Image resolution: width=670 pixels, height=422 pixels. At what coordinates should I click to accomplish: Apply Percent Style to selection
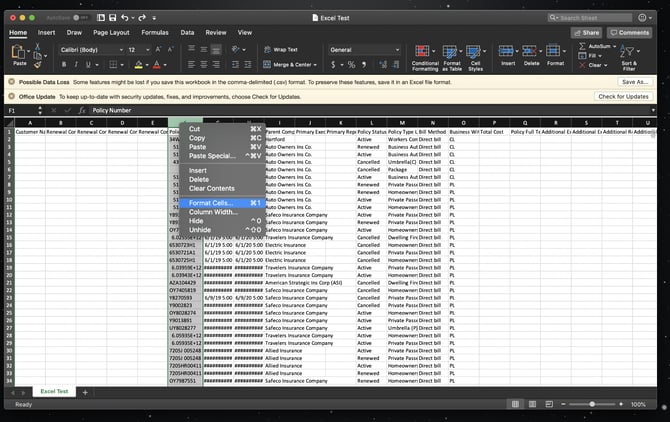(x=351, y=64)
